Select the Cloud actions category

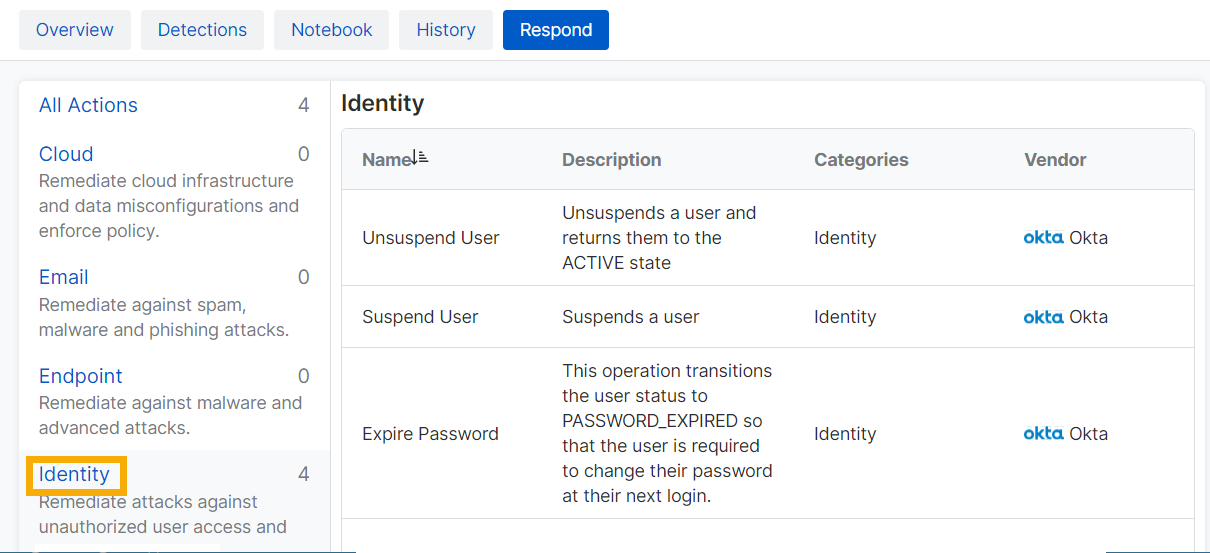pos(66,154)
